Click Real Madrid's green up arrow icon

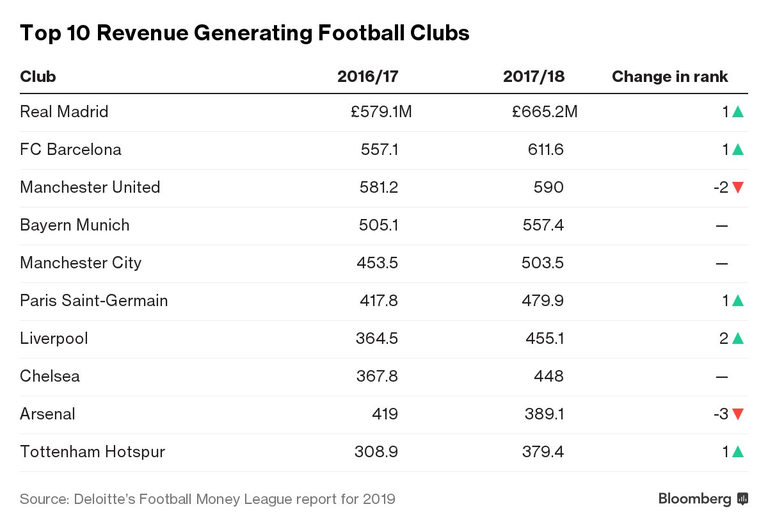coord(738,112)
